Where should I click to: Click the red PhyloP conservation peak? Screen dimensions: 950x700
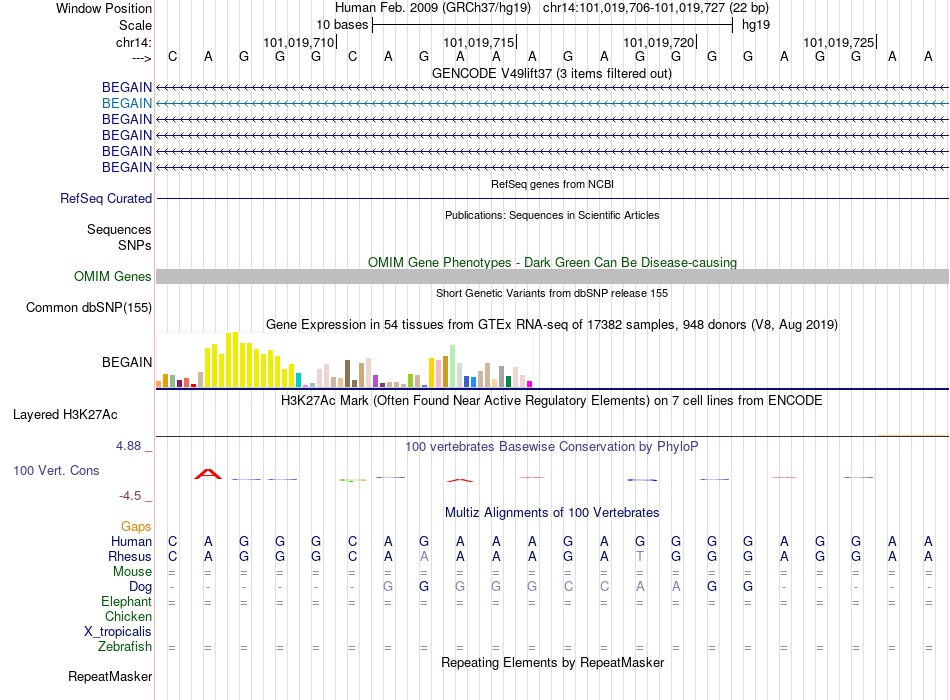pyautogui.click(x=208, y=474)
